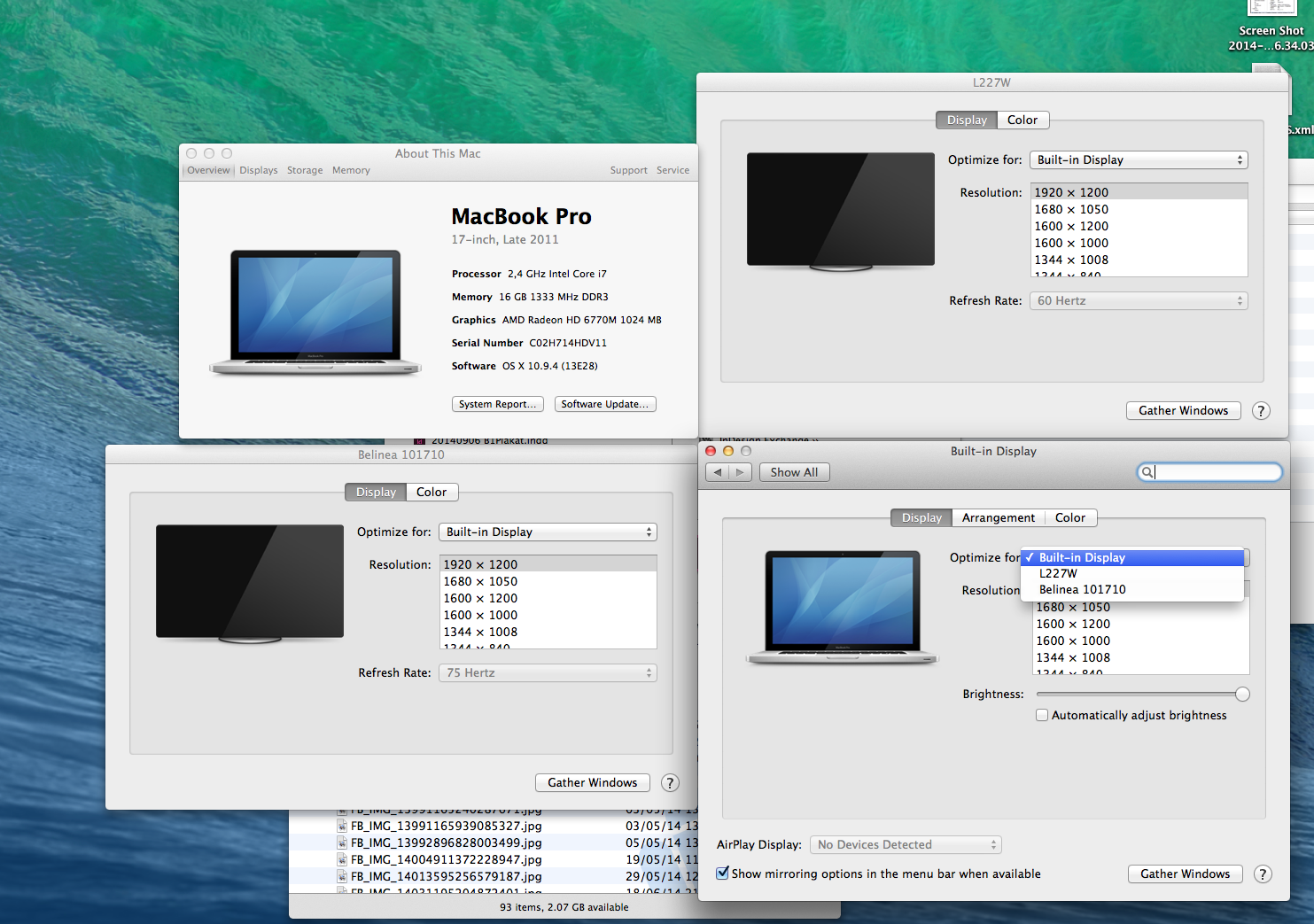Select Display tab in Built-in Display window
Screen dimensions: 1314x924
tap(921, 517)
